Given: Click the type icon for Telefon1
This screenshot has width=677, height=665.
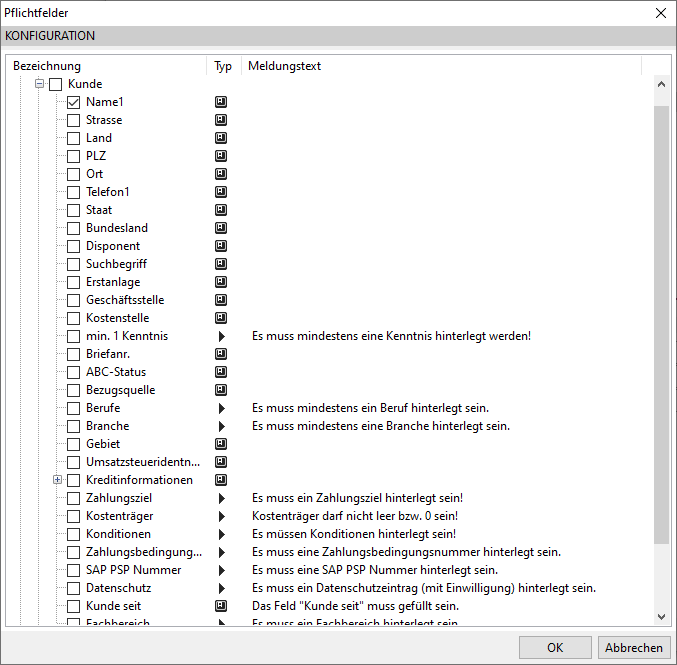Looking at the screenshot, I should pyautogui.click(x=221, y=192).
